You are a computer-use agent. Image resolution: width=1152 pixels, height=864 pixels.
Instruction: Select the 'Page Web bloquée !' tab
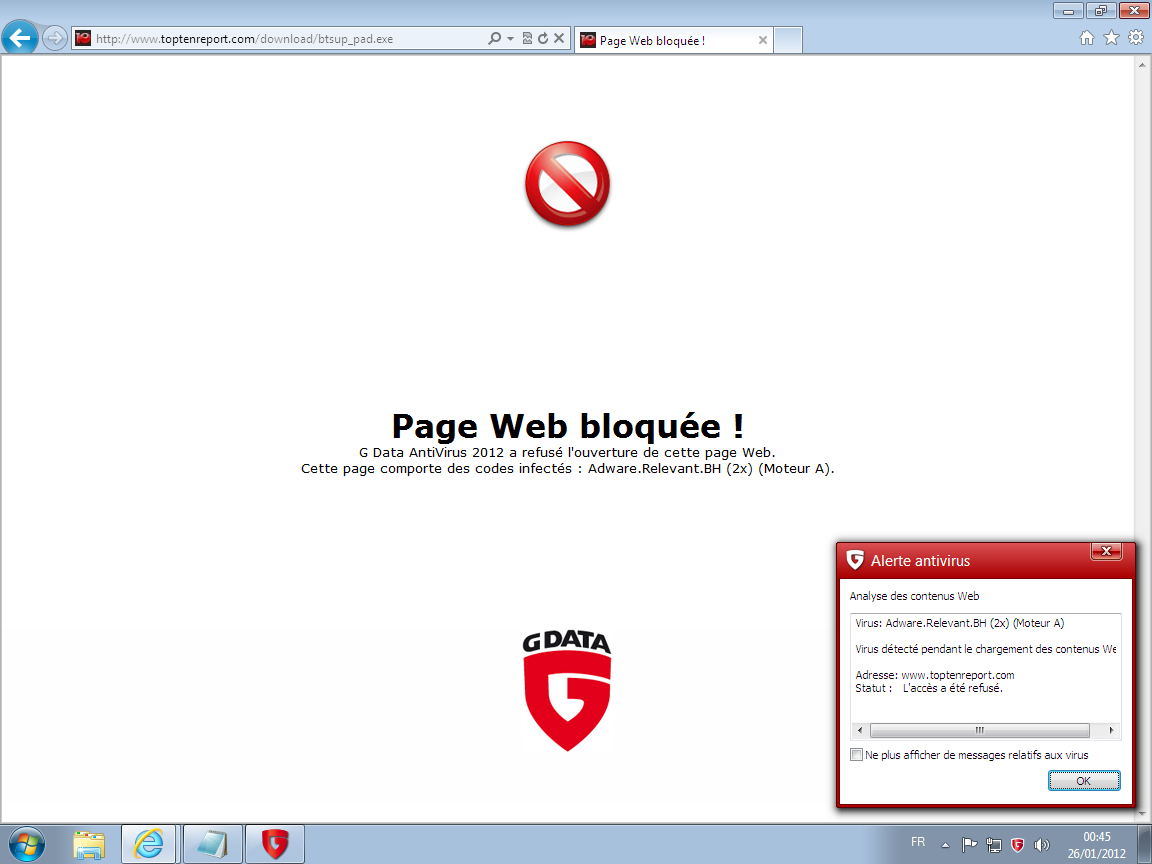click(672, 40)
